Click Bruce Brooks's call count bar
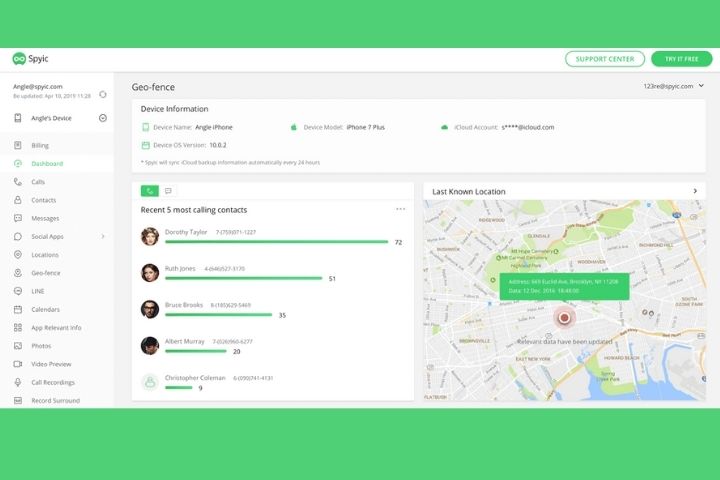The width and height of the screenshot is (720, 480). (x=219, y=315)
